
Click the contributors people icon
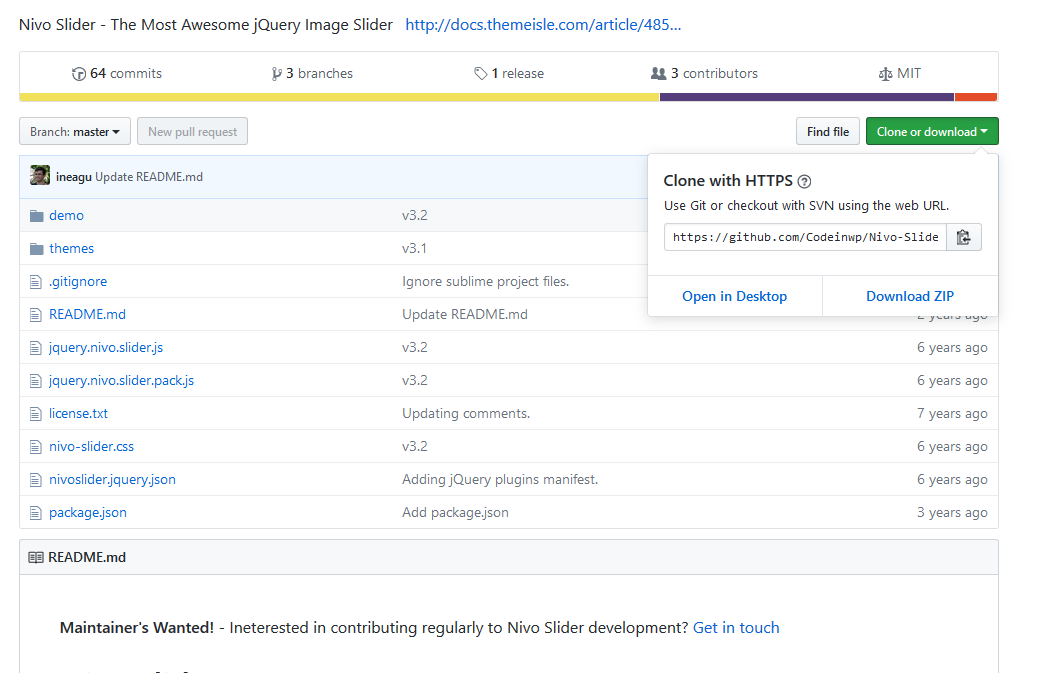[x=658, y=73]
